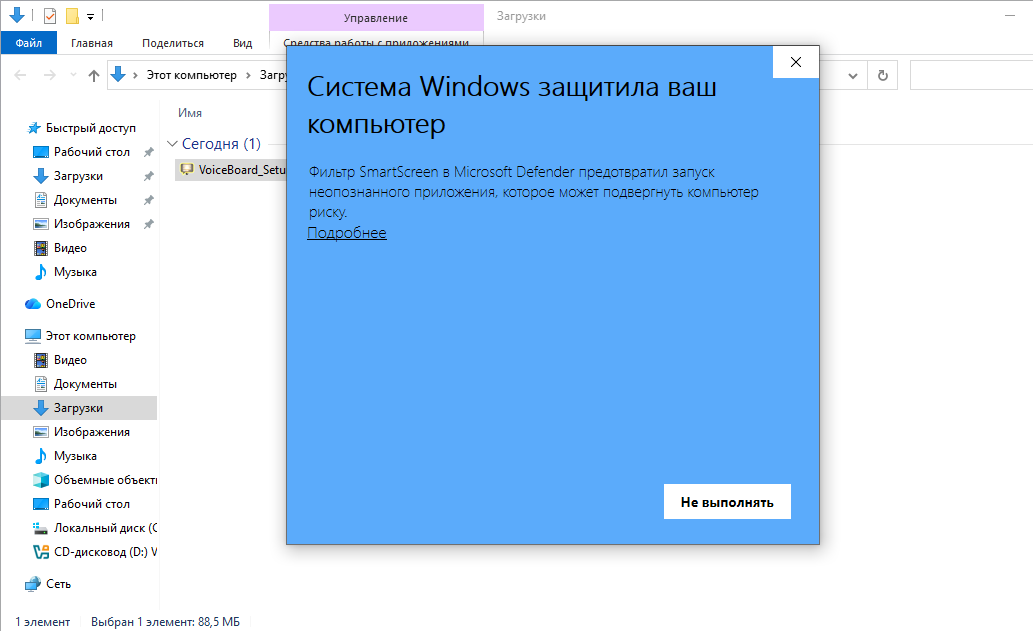The height and width of the screenshot is (631, 1033).
Task: Open the Поделиться ribbon tab
Action: click(x=175, y=43)
